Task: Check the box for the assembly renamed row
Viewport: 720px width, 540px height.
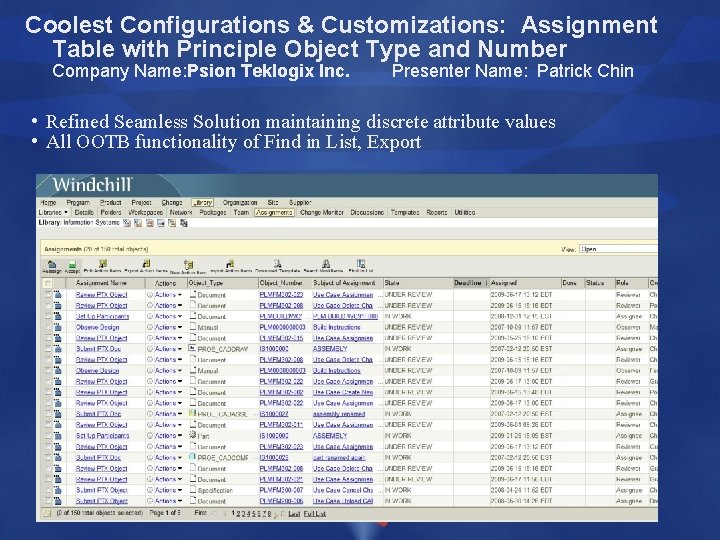Action: tap(48, 414)
